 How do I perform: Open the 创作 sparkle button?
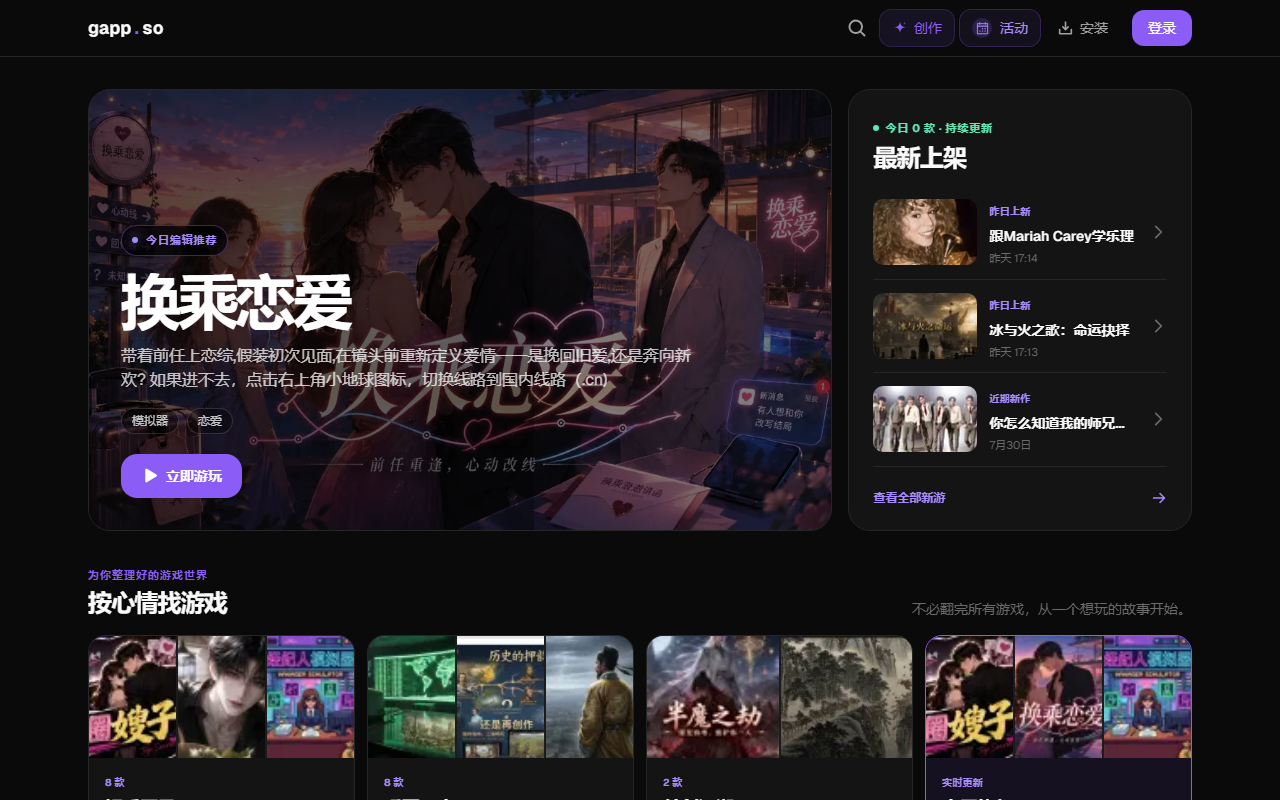917,28
